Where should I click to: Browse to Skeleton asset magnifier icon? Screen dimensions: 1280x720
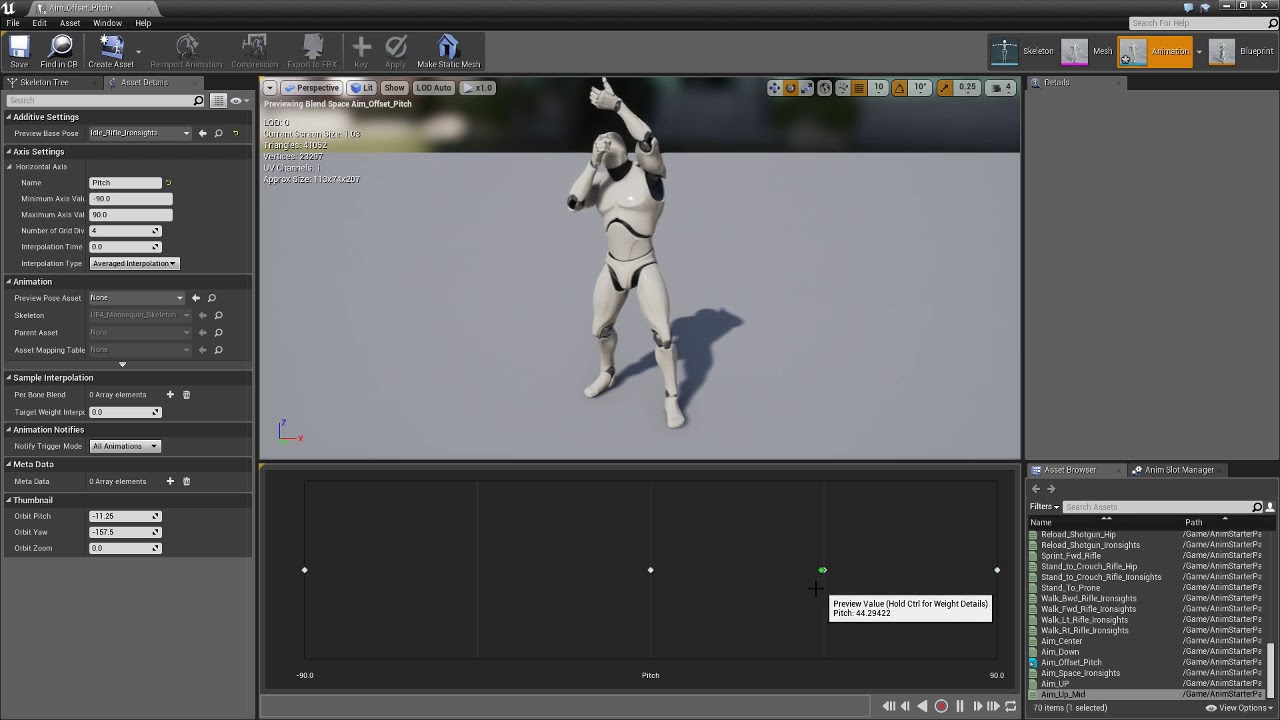[219, 315]
